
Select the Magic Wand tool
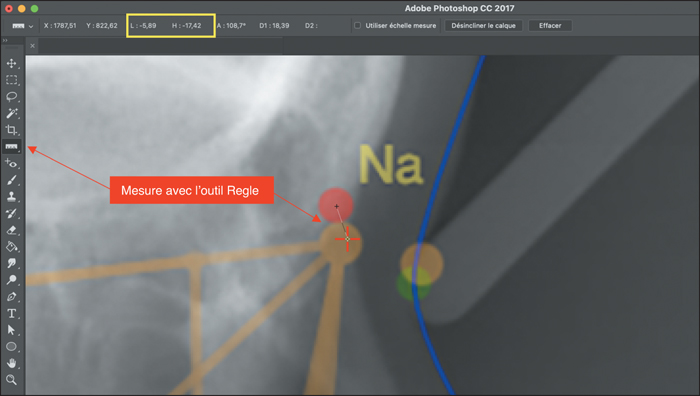(12, 113)
